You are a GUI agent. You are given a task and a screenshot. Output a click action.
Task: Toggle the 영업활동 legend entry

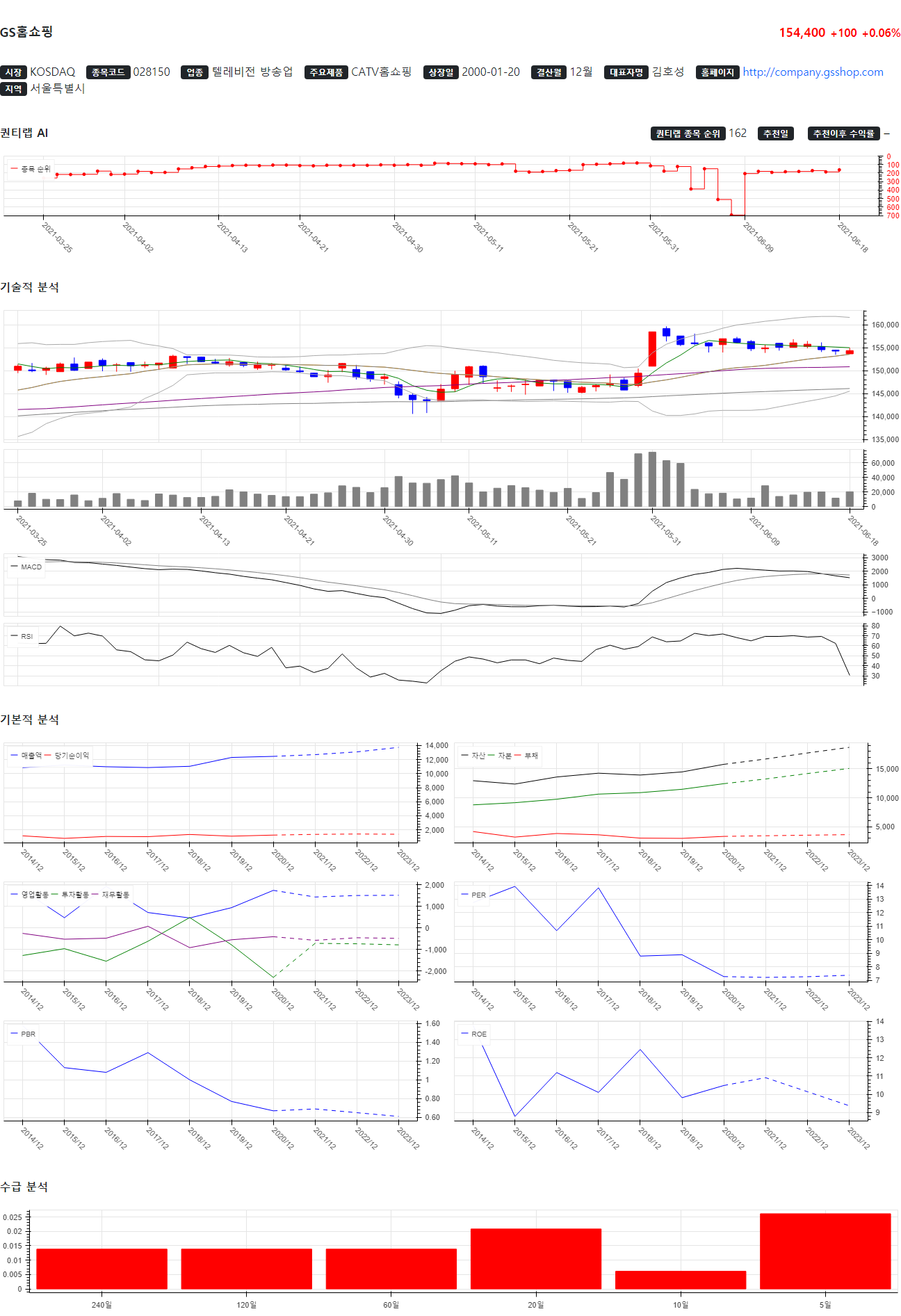[30, 895]
